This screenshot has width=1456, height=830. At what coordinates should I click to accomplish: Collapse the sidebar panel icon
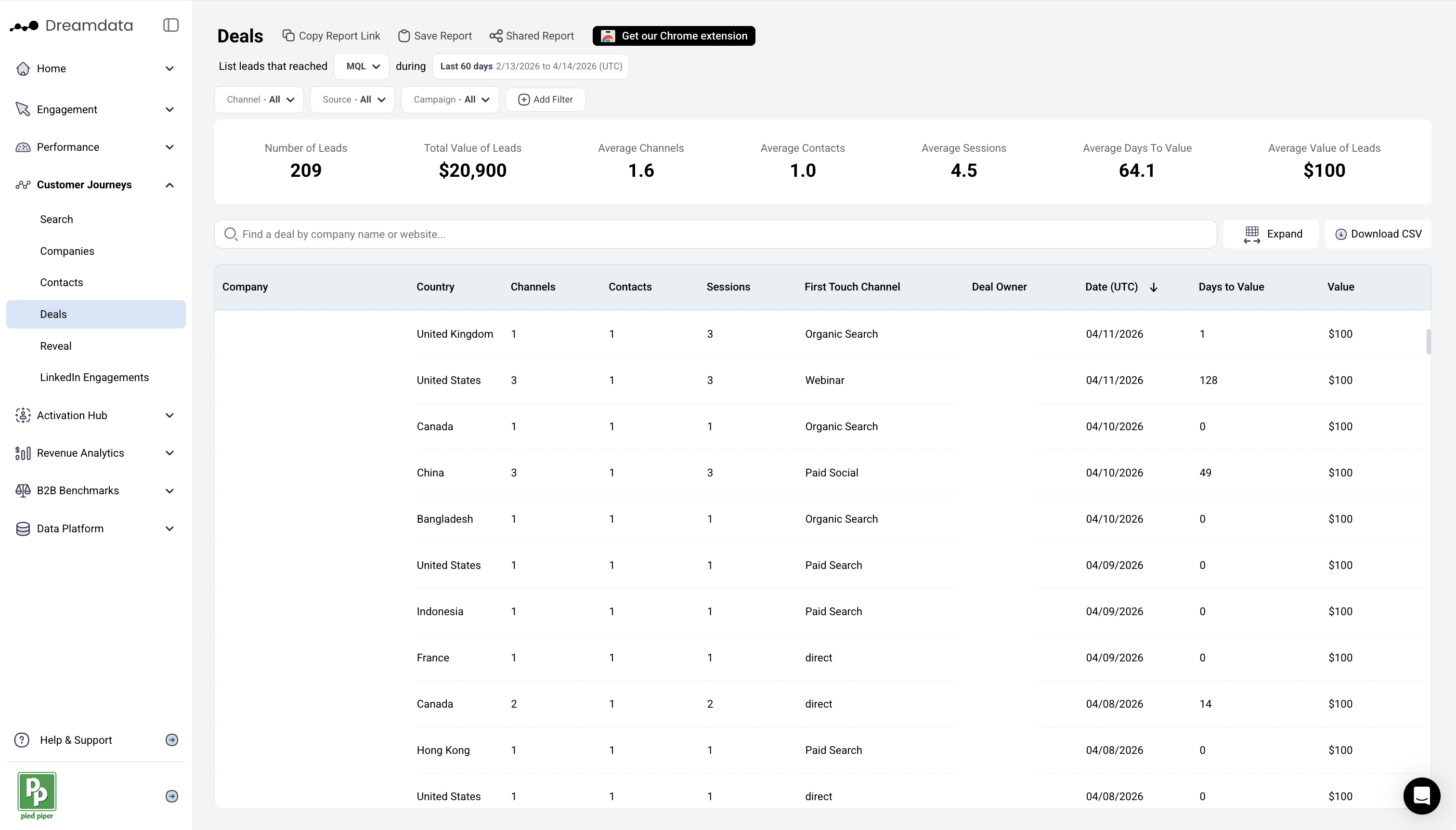(x=170, y=25)
